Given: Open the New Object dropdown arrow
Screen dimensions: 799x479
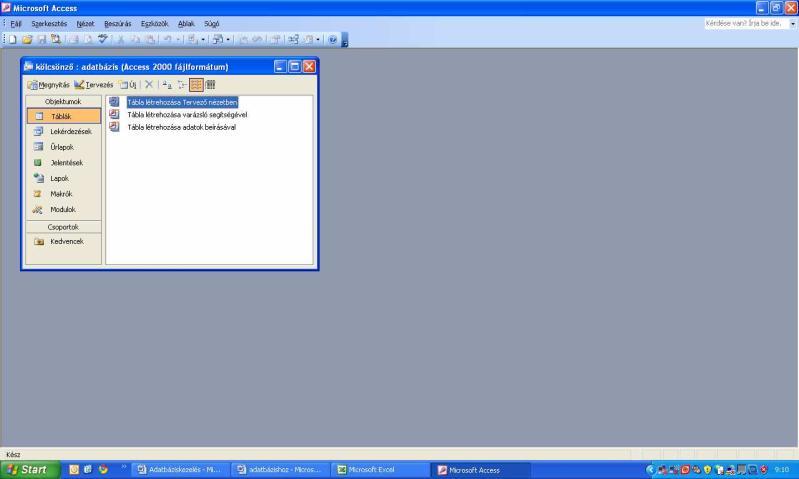Looking at the screenshot, I should point(318,39).
